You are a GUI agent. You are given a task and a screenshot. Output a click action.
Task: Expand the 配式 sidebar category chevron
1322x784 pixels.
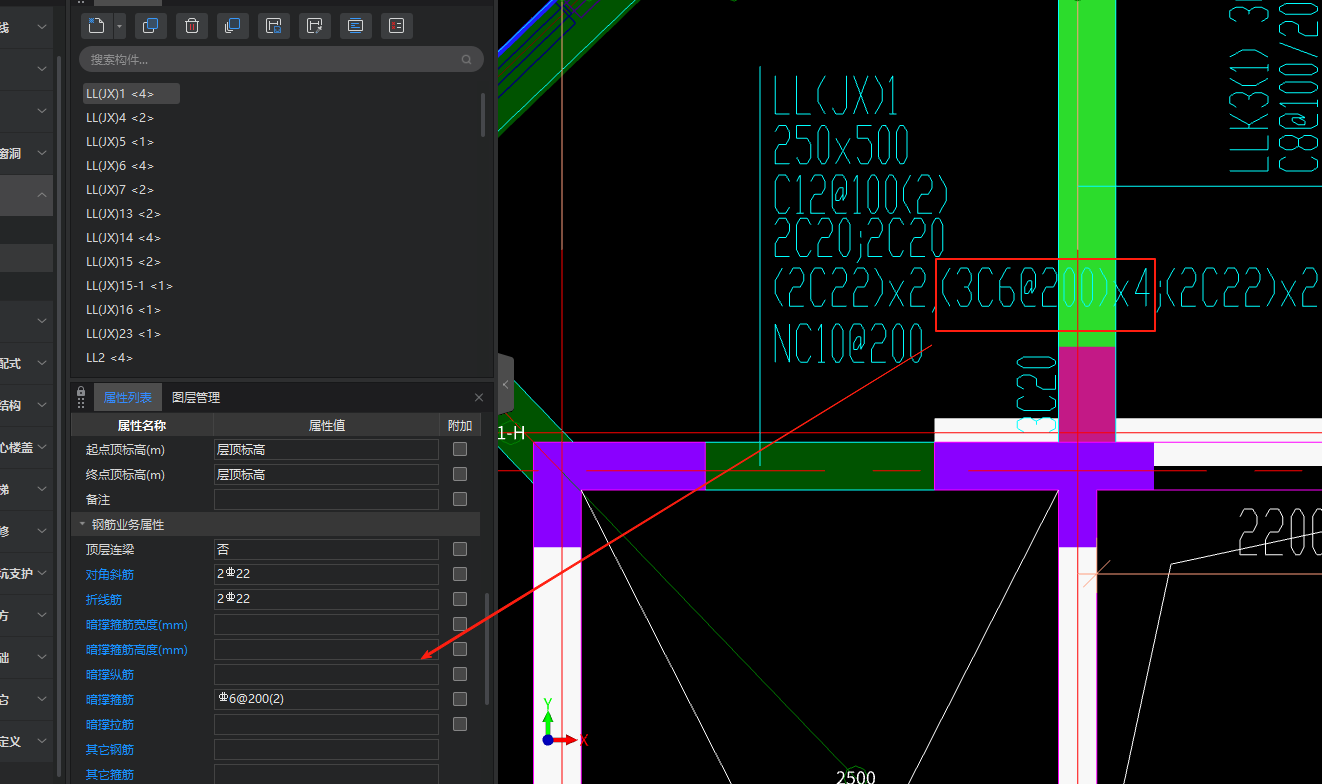42,363
